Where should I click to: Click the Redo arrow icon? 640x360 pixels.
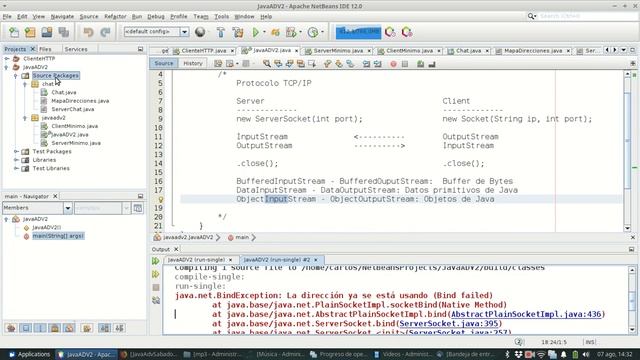coord(105,32)
